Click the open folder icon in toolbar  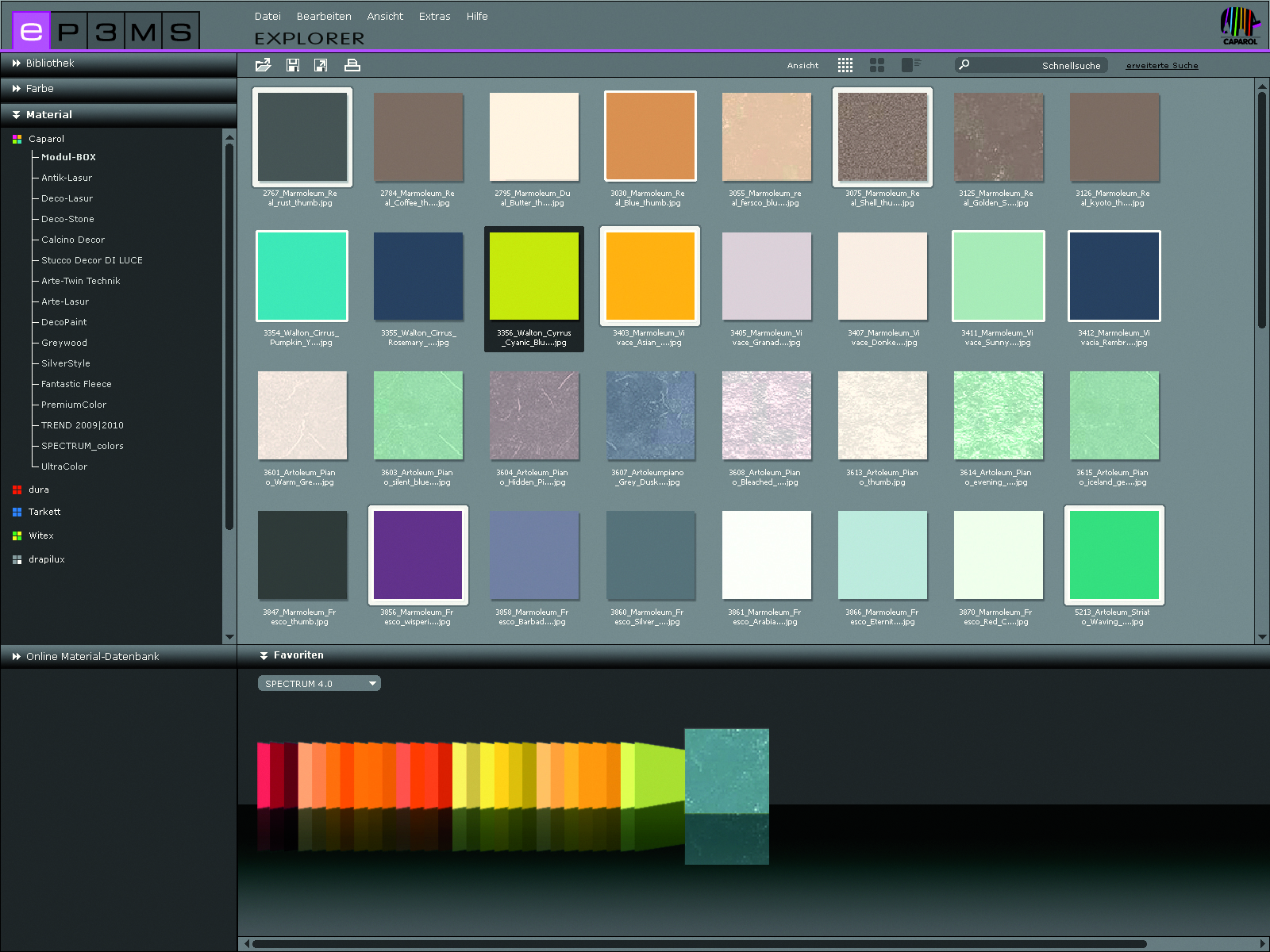(264, 65)
